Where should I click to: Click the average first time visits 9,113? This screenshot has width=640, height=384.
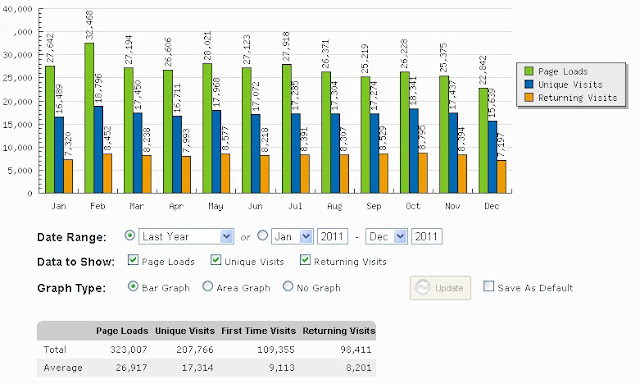(x=282, y=368)
